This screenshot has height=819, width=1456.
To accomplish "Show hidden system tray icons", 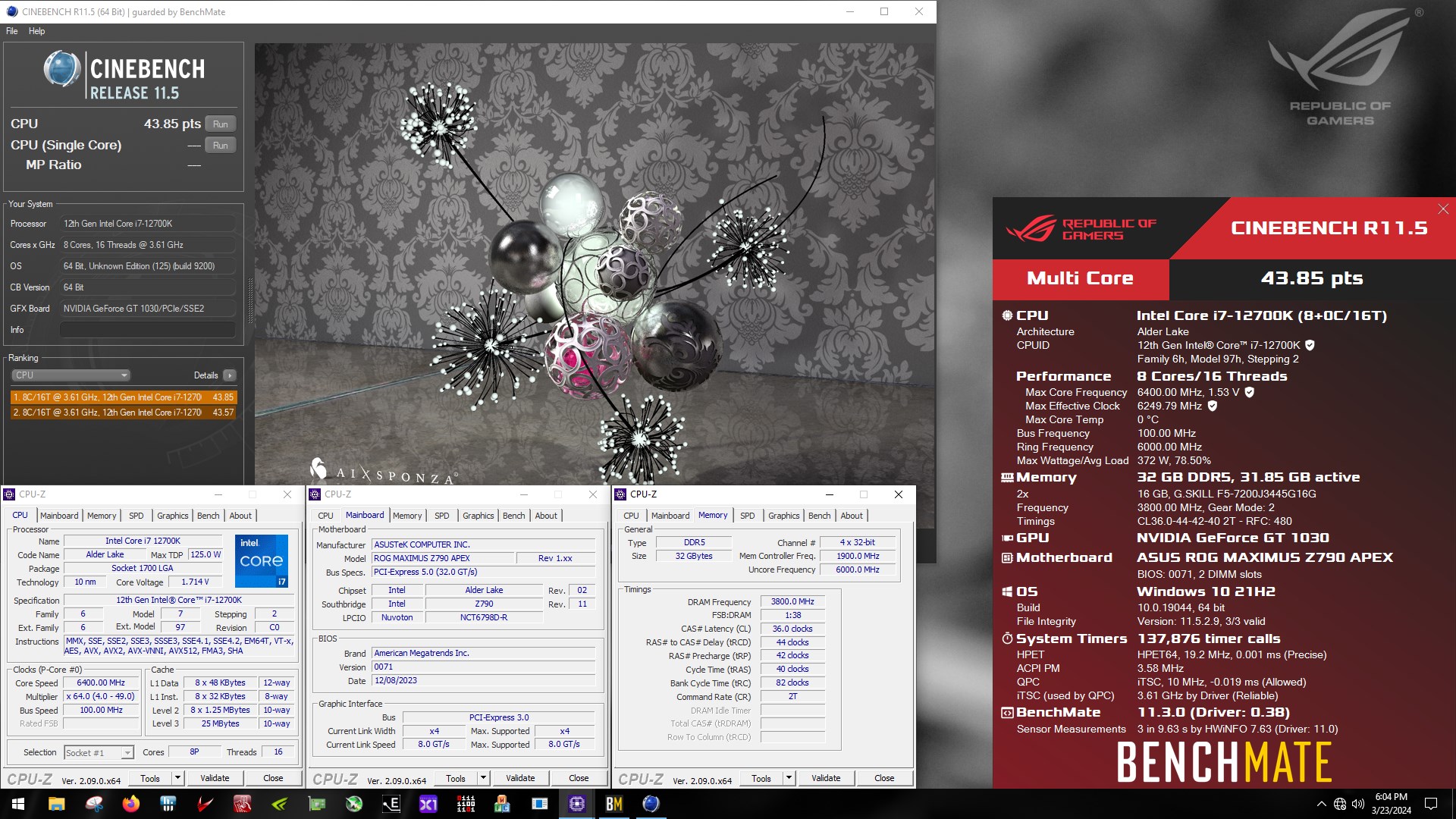I will 1321,804.
